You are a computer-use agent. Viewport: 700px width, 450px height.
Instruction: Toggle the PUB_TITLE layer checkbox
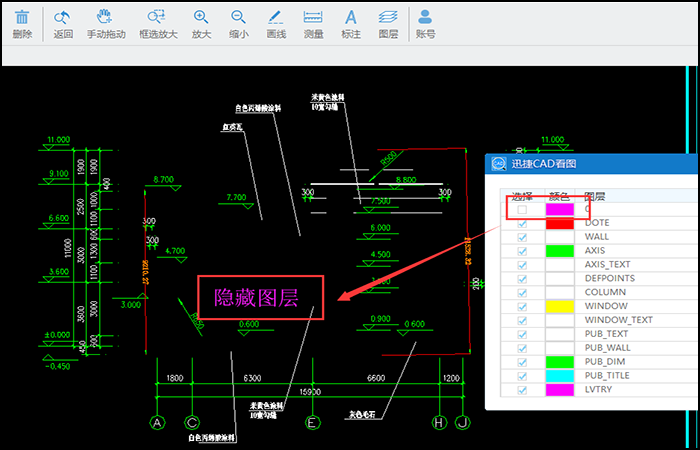pos(522,376)
